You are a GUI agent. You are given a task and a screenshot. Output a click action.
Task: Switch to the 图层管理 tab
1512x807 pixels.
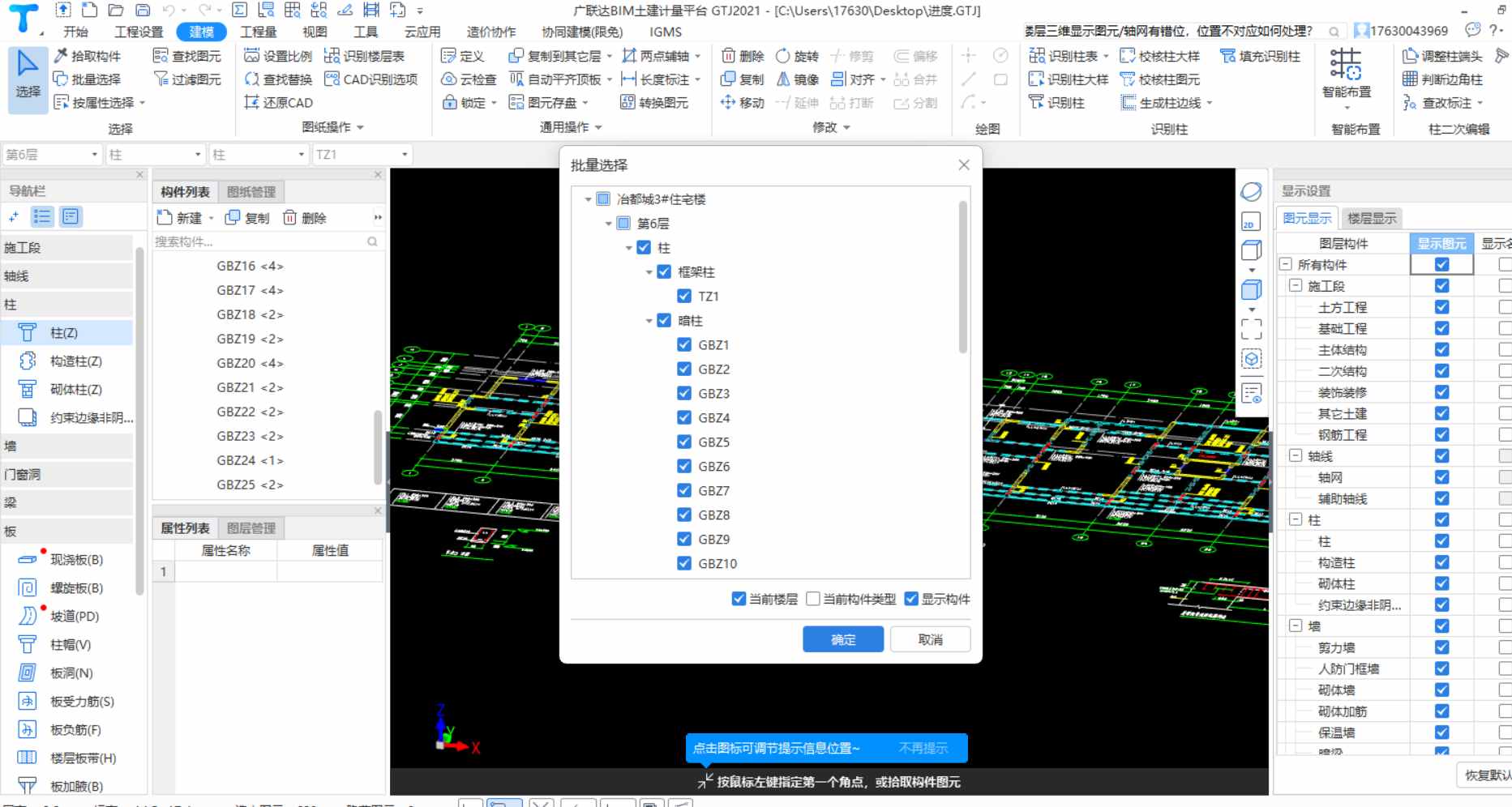(251, 528)
